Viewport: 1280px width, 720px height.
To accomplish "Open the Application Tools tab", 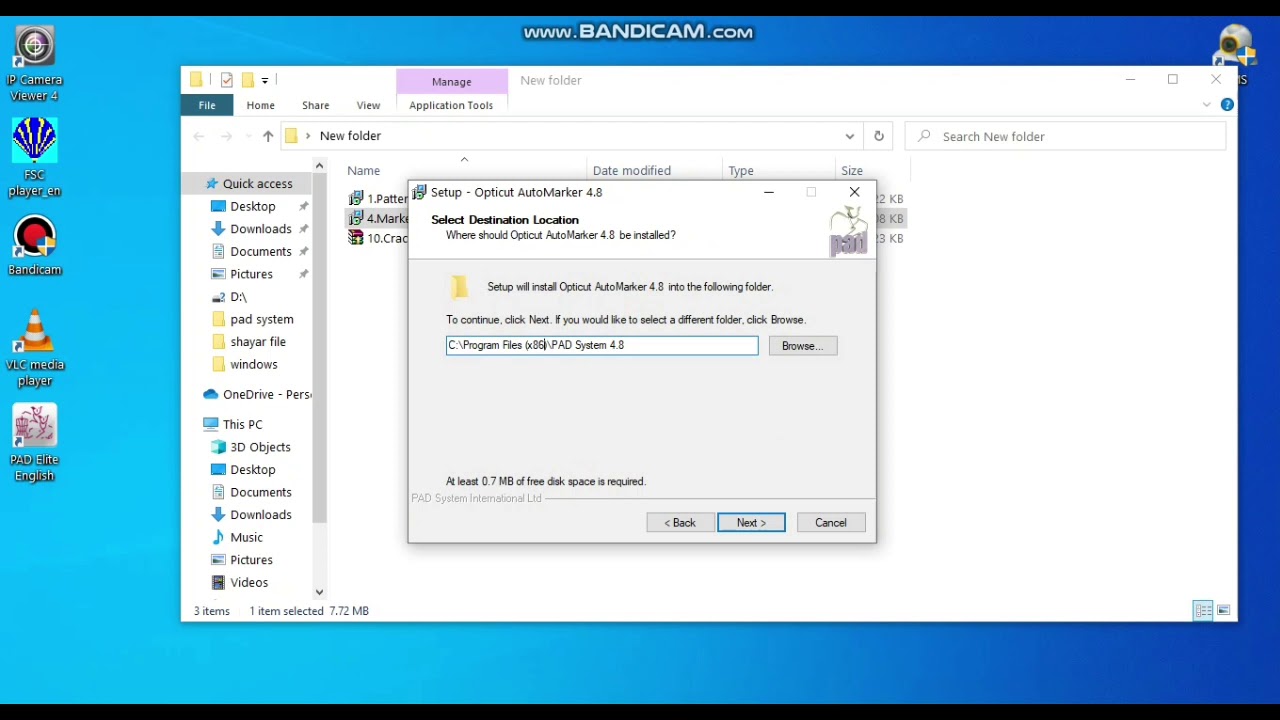I will point(451,105).
